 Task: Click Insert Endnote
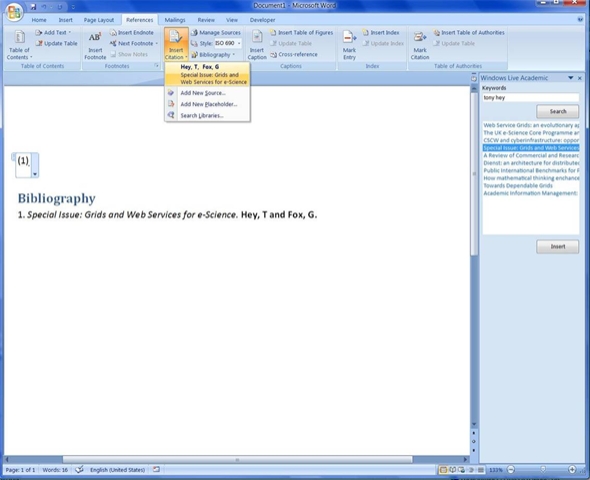132,32
